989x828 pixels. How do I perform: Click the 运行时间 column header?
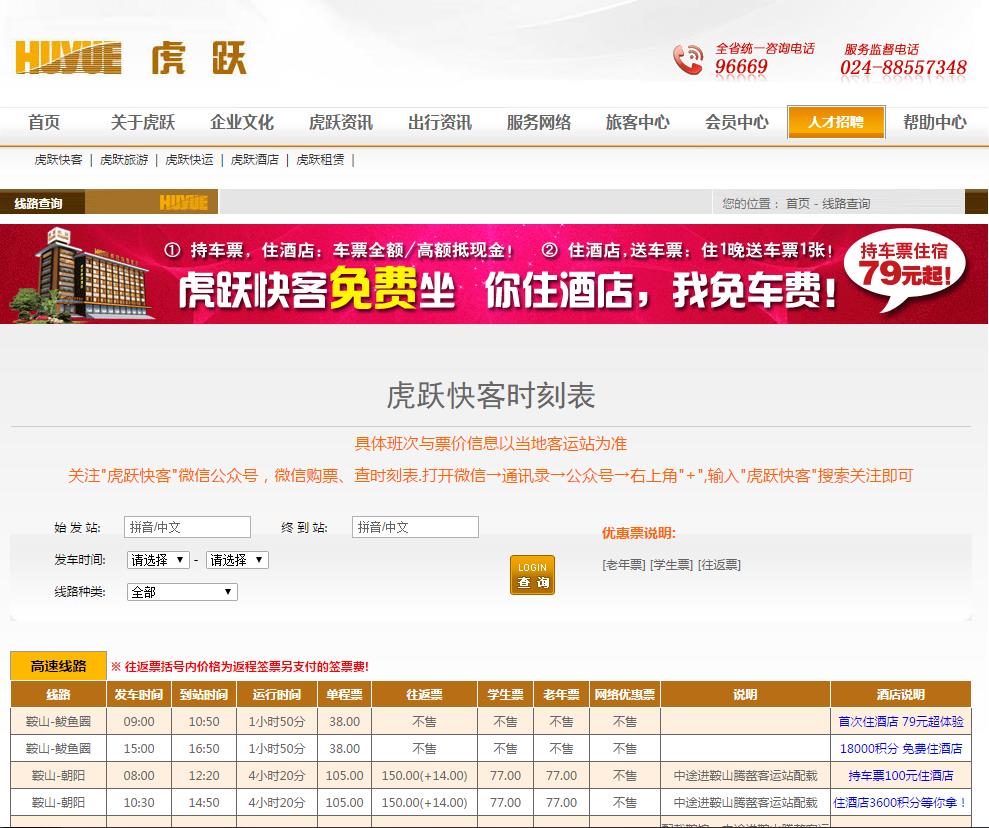tap(277, 694)
